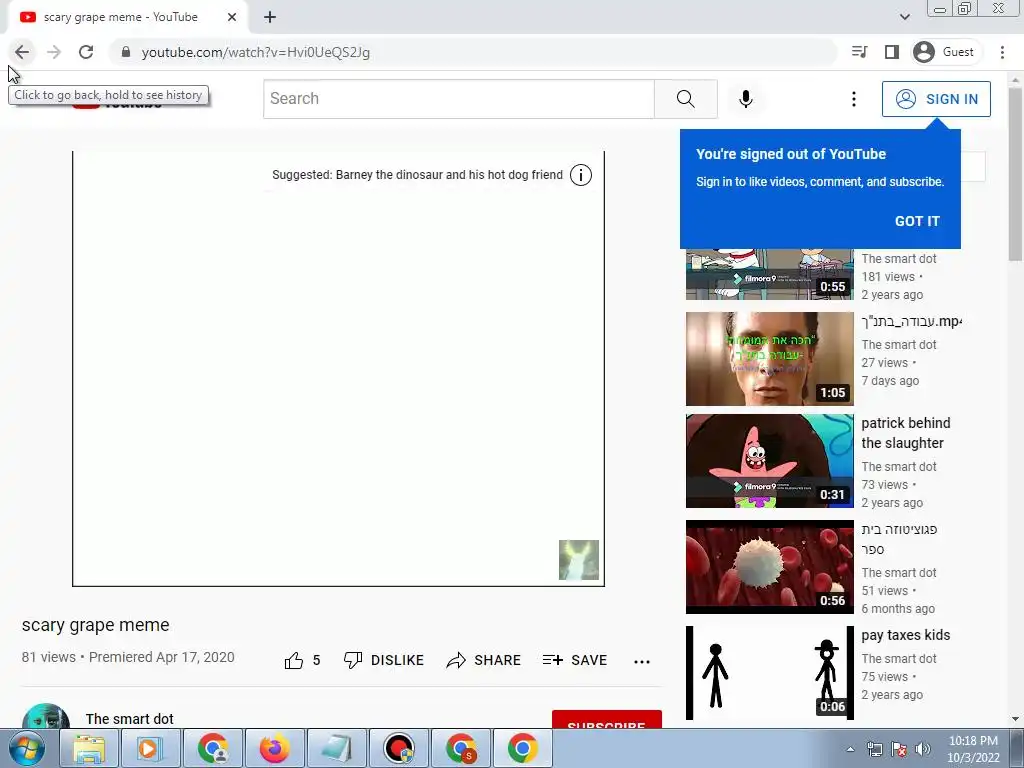The image size is (1024, 768).
Task: Reload the page with the refresh icon
Action: [x=86, y=52]
